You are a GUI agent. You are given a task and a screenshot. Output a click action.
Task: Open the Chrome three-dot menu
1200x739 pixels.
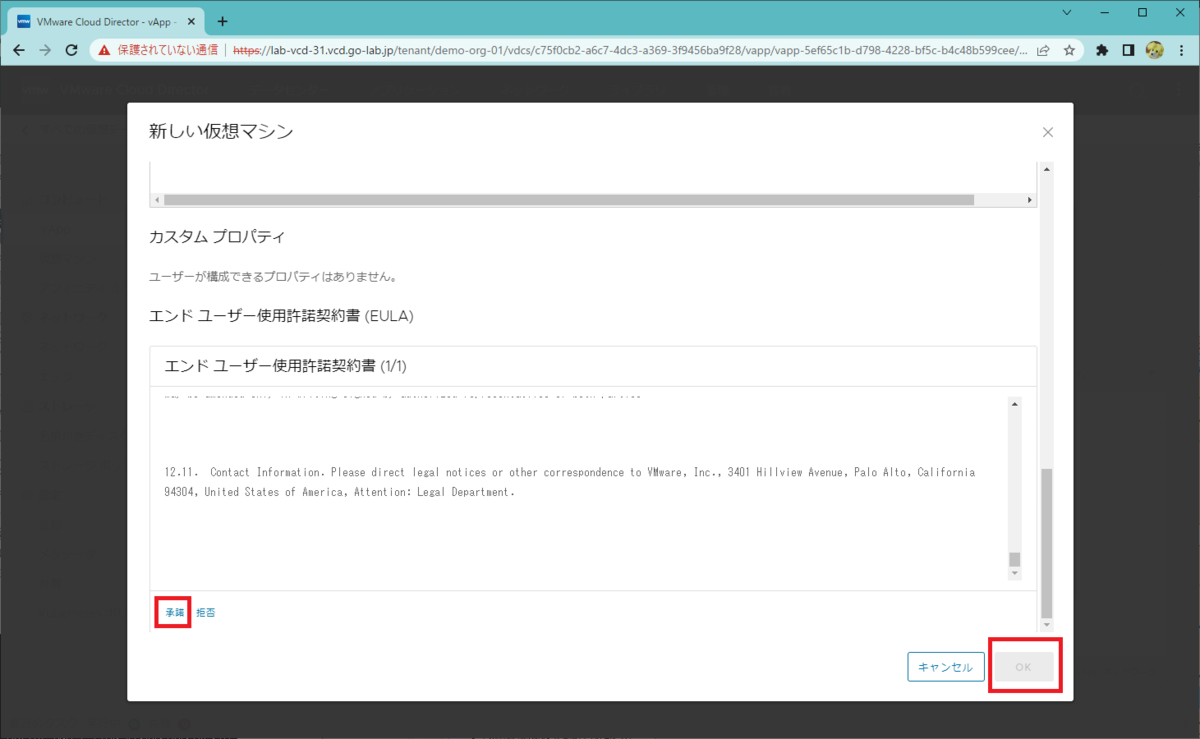coord(1181,49)
